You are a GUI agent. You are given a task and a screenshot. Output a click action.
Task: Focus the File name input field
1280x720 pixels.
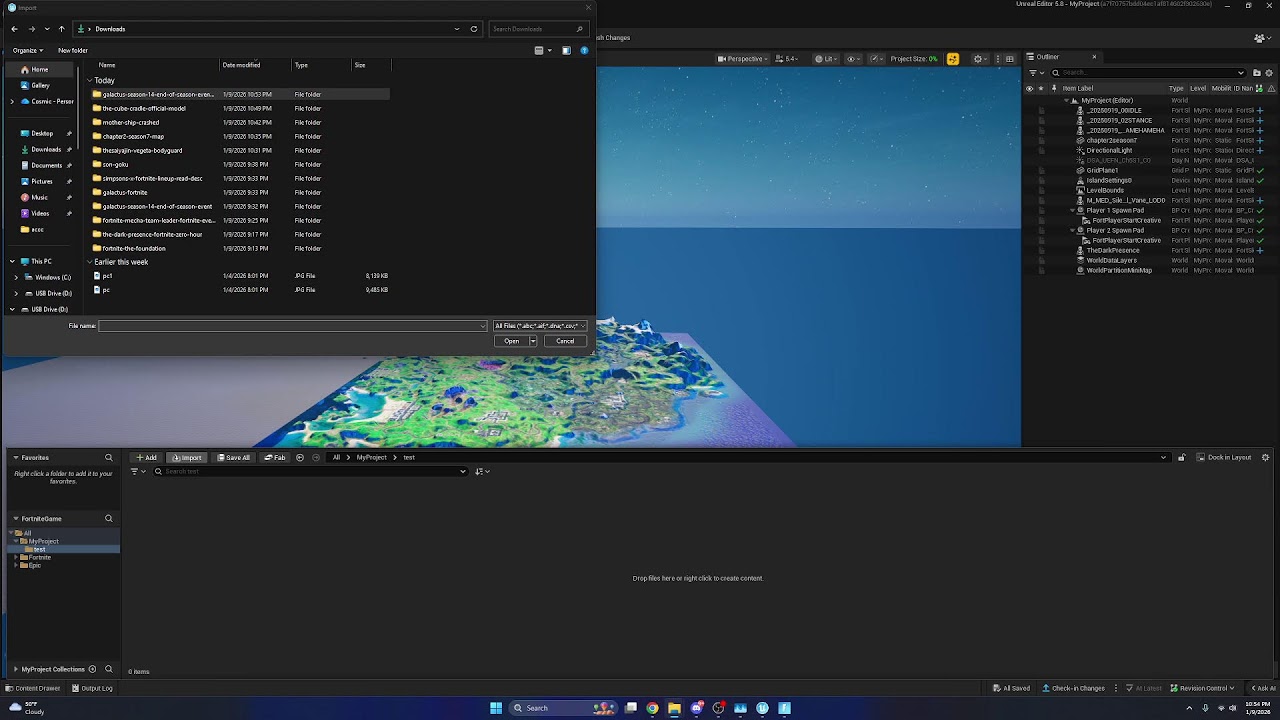tap(292, 326)
